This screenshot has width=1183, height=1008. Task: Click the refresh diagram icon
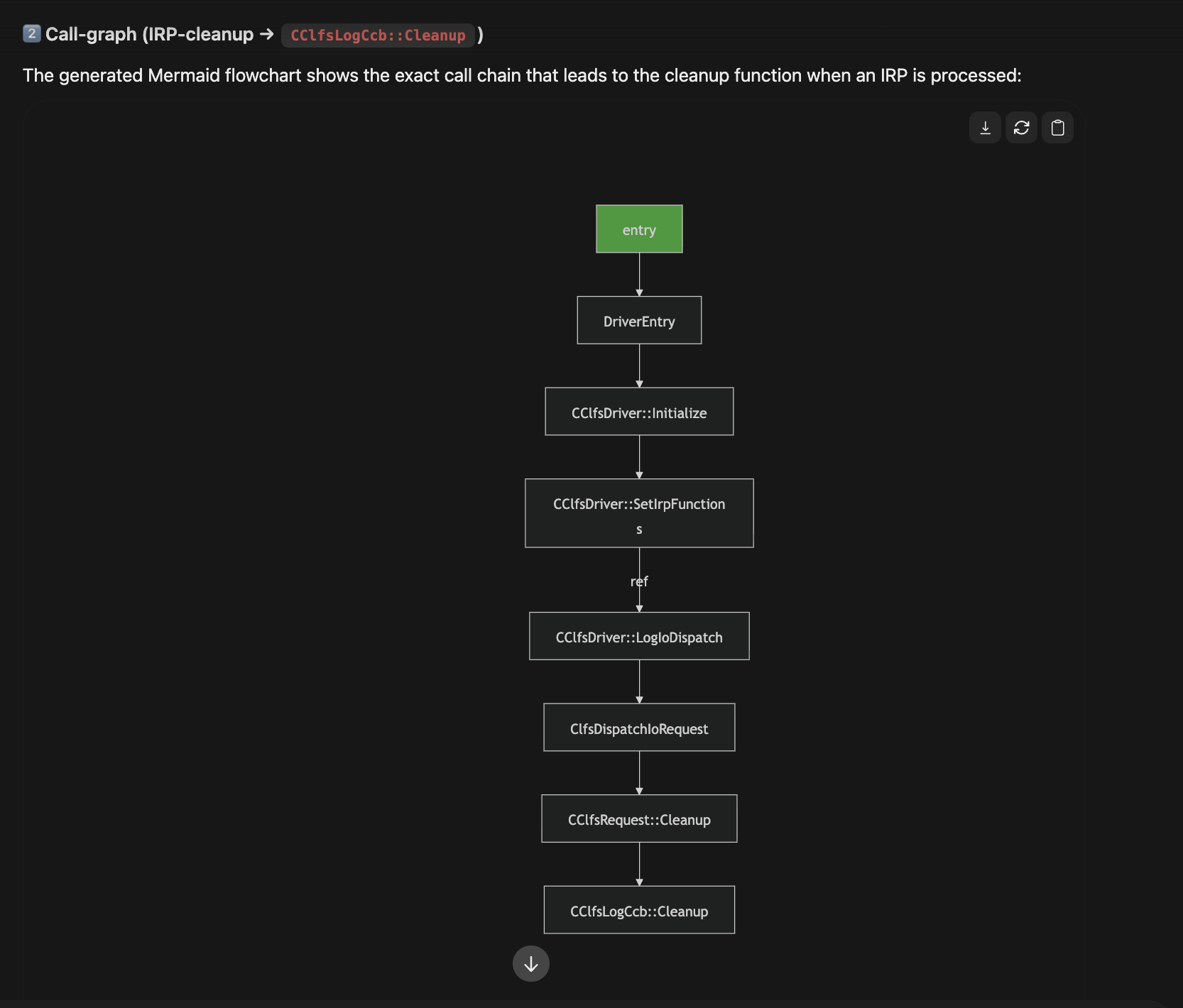1021,128
